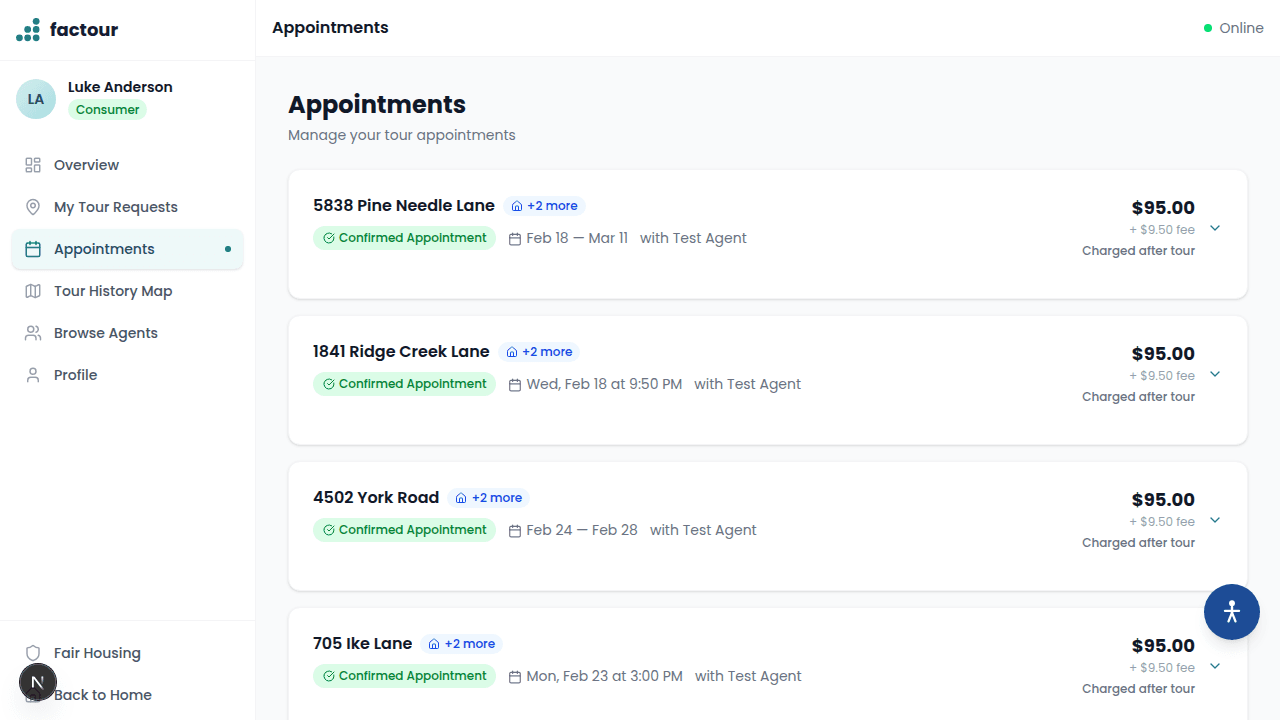Click the Consumer badge under Luke Anderson
The width and height of the screenshot is (1280, 720).
pos(107,109)
